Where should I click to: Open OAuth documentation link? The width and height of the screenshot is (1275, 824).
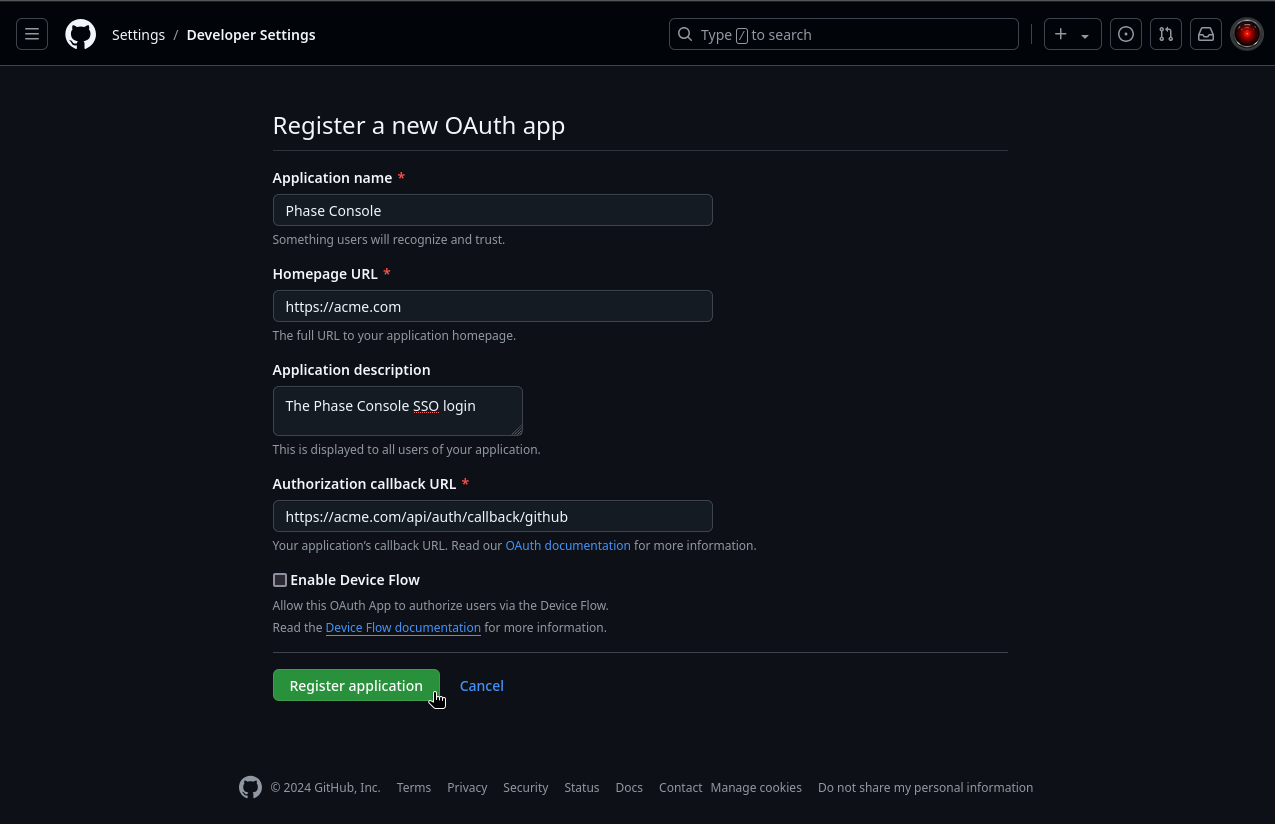point(568,545)
